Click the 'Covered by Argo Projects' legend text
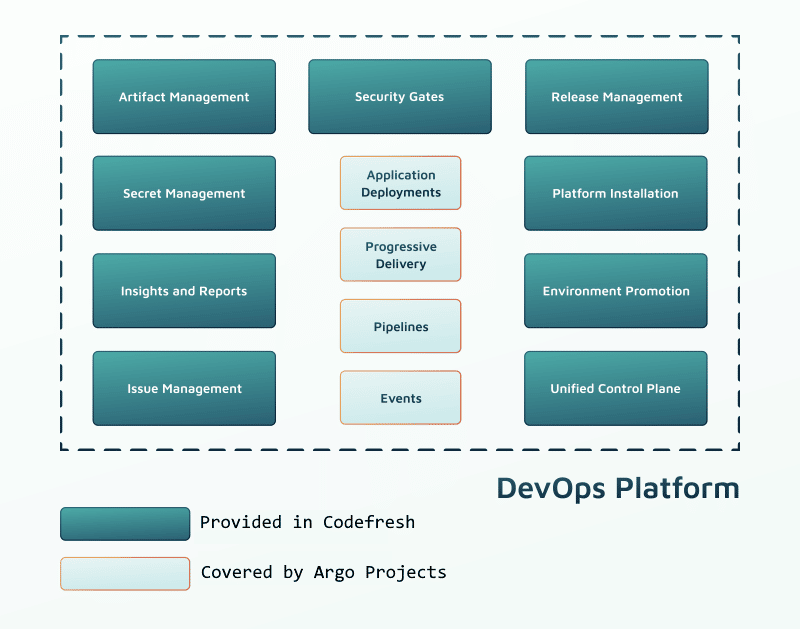 [x=323, y=573]
